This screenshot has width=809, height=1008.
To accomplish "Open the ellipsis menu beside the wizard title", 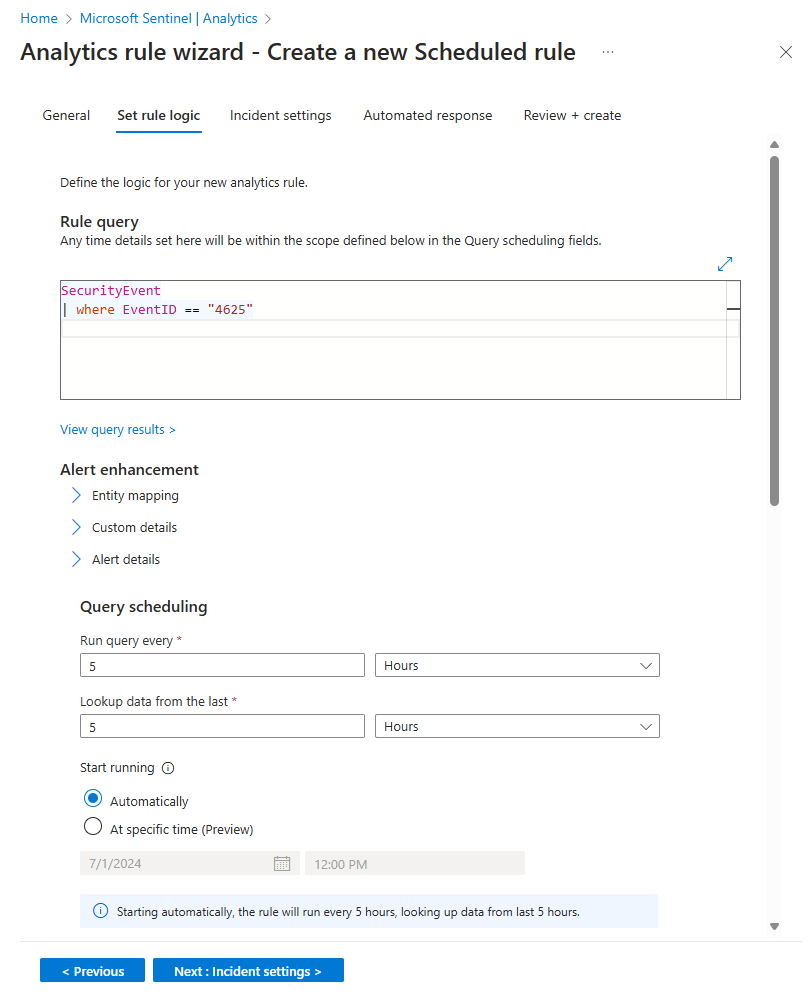I will (x=607, y=52).
